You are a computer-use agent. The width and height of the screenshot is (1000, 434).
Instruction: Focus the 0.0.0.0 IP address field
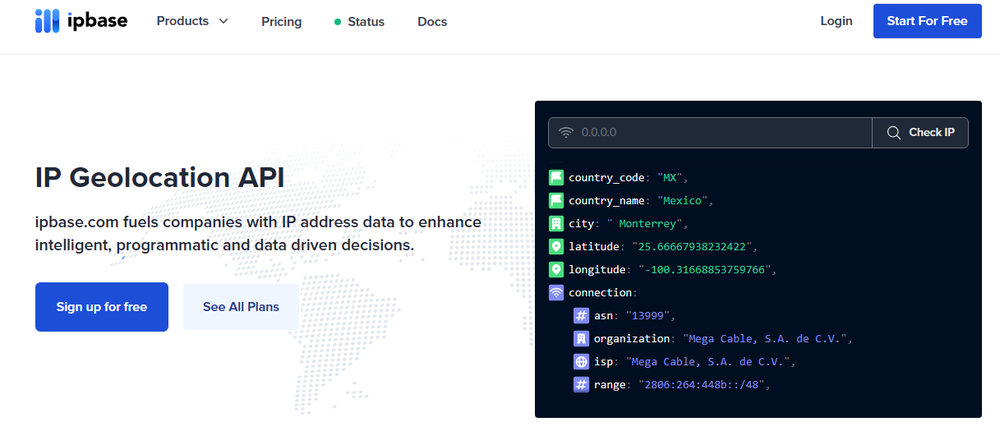[710, 133]
